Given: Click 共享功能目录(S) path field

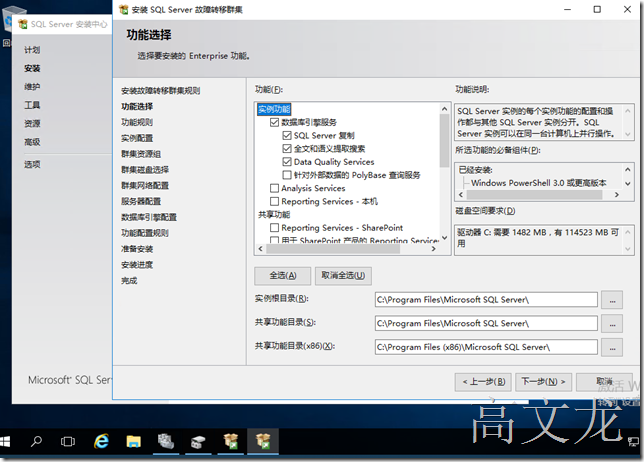Looking at the screenshot, I should pyautogui.click(x=486, y=324).
